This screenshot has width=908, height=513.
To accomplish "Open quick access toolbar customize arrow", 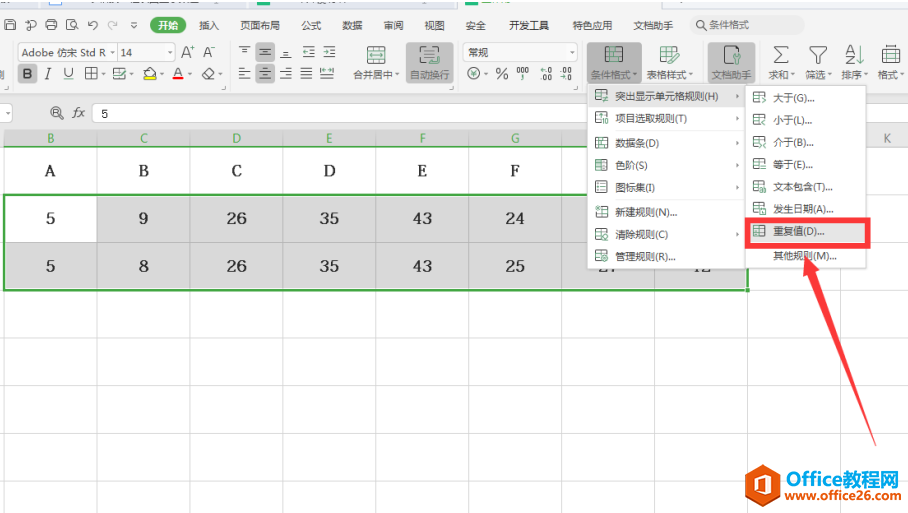I will tap(134, 25).
